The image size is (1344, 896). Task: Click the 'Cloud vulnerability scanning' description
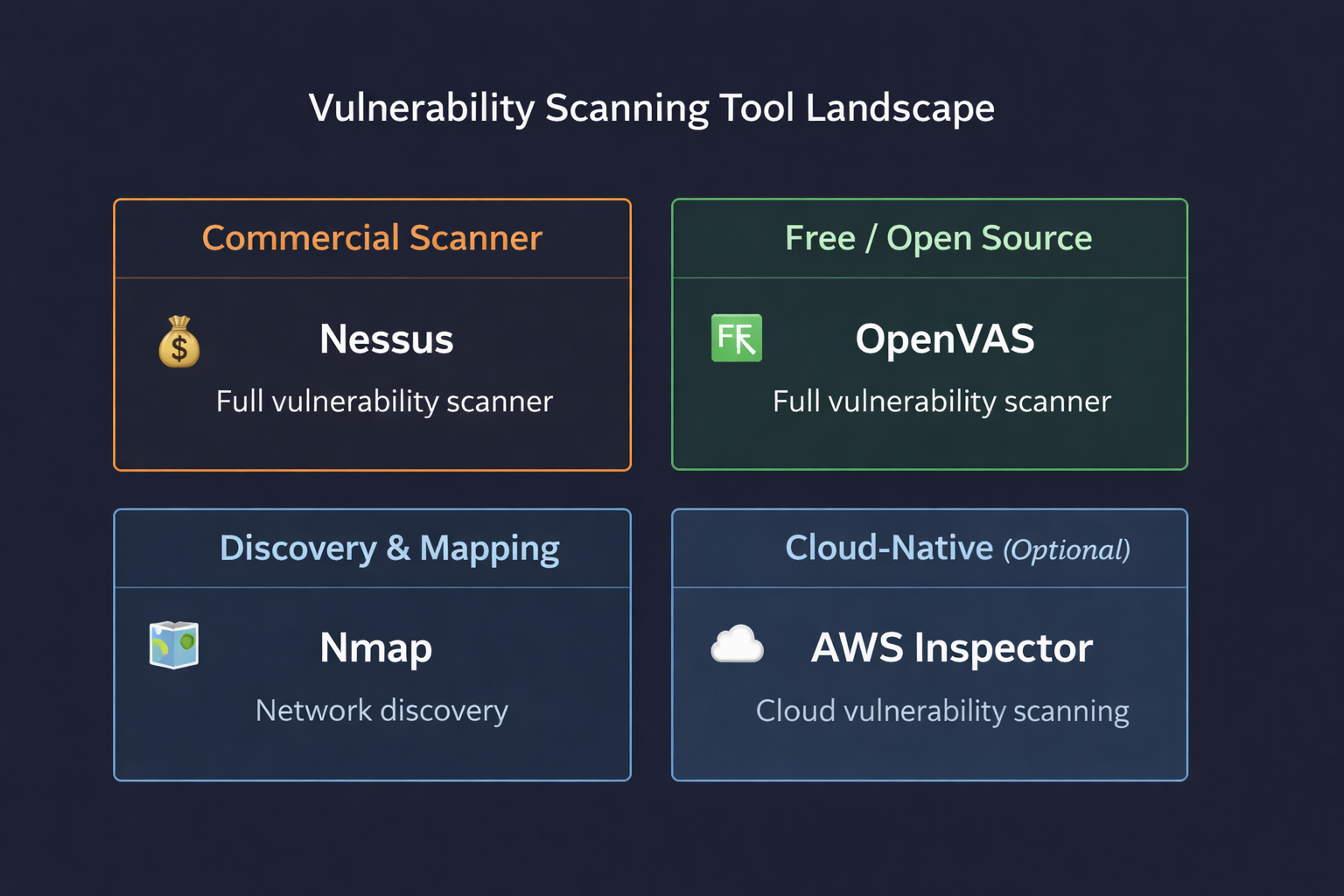942,710
